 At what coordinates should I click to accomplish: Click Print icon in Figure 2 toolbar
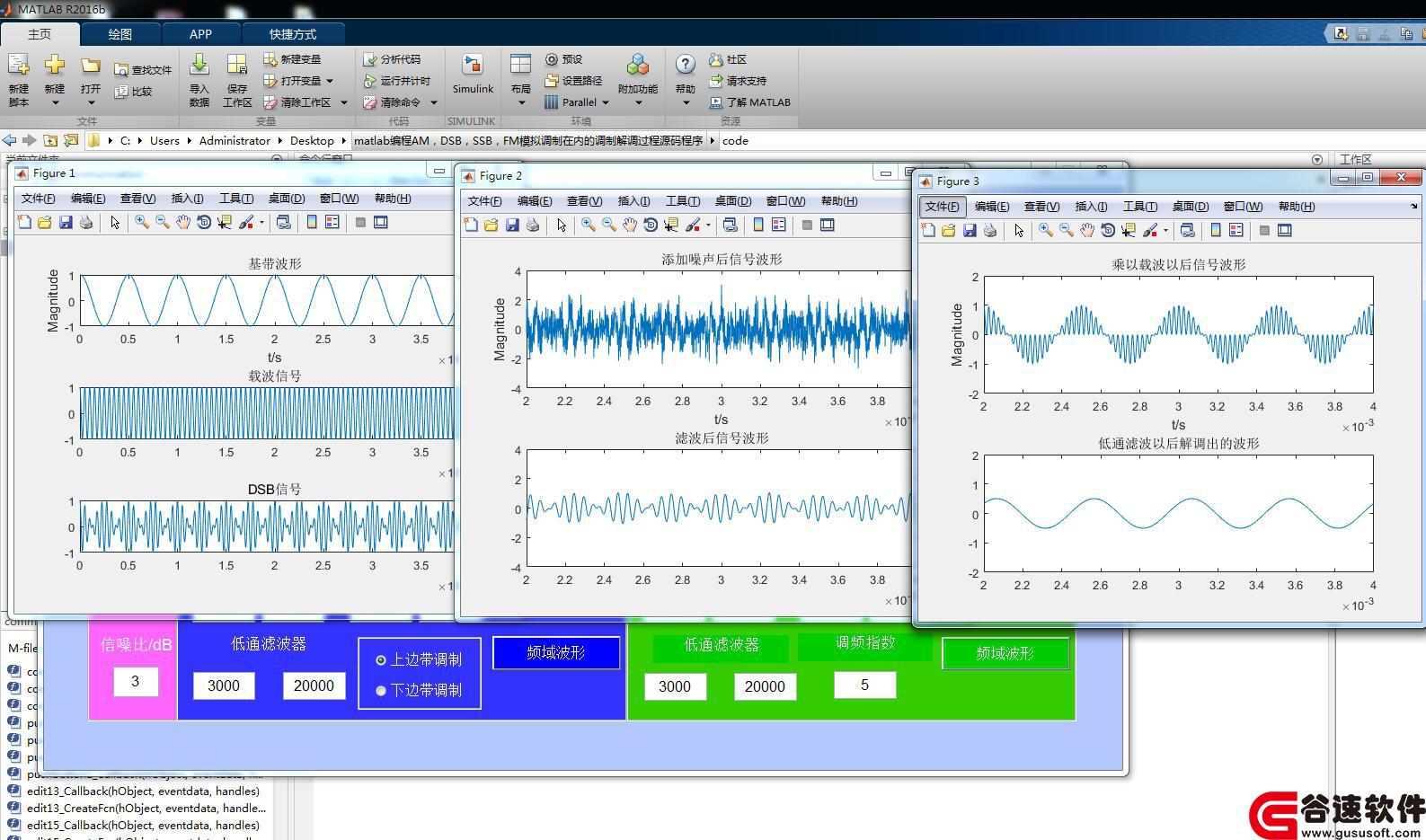(533, 225)
